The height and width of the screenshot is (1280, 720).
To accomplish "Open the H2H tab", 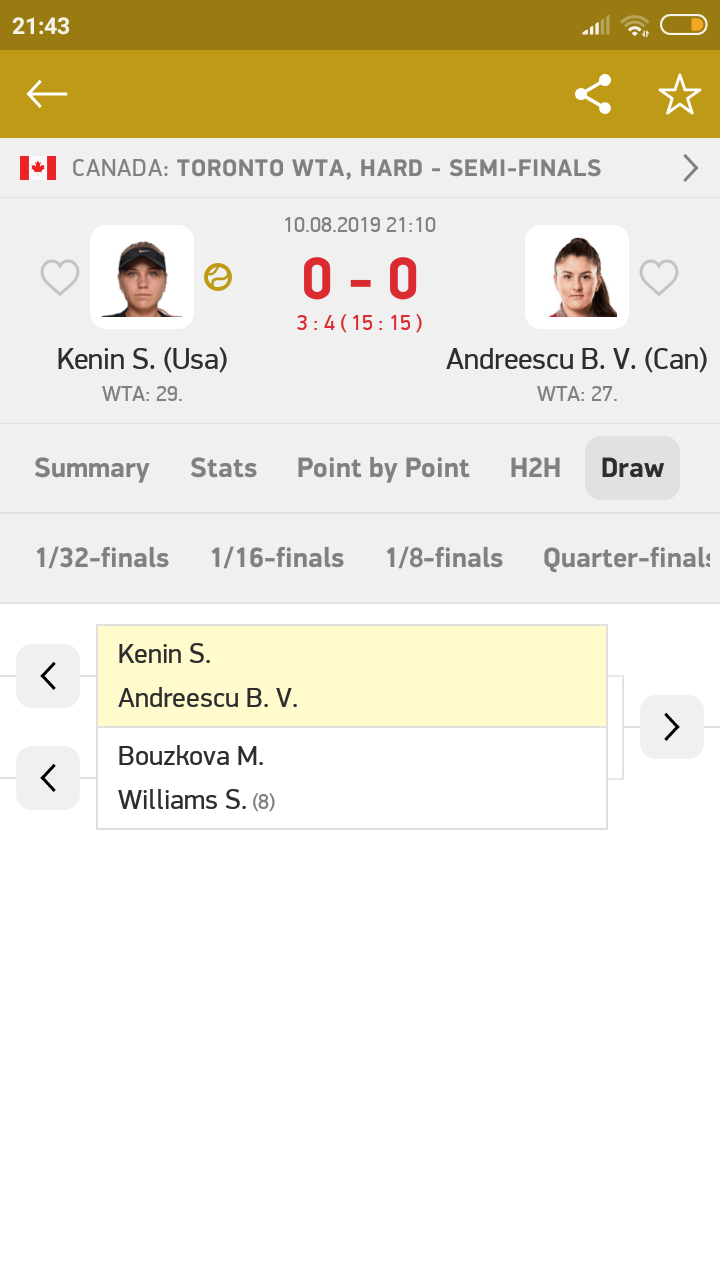I will pyautogui.click(x=534, y=467).
